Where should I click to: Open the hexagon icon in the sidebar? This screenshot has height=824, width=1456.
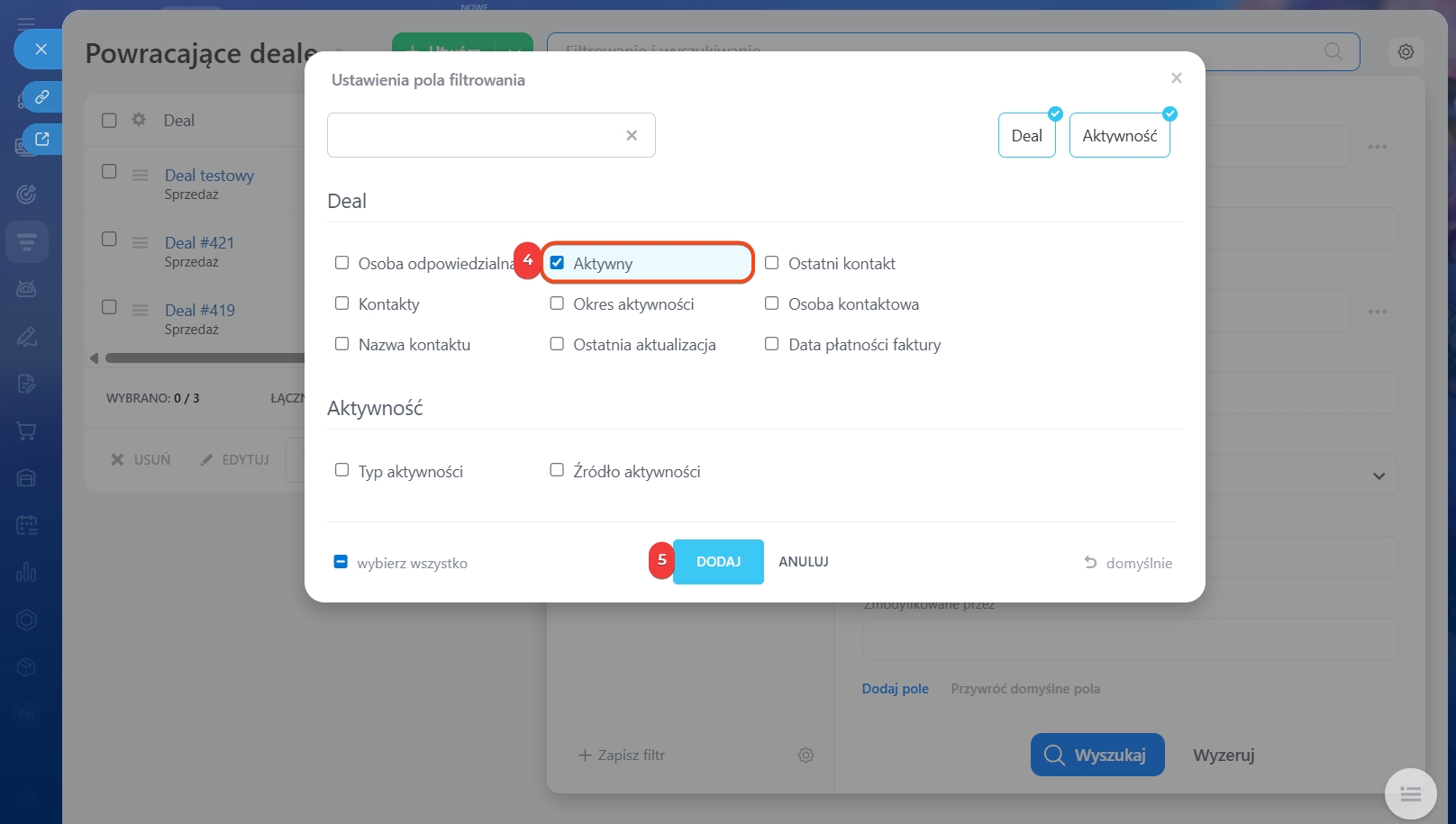pos(27,620)
